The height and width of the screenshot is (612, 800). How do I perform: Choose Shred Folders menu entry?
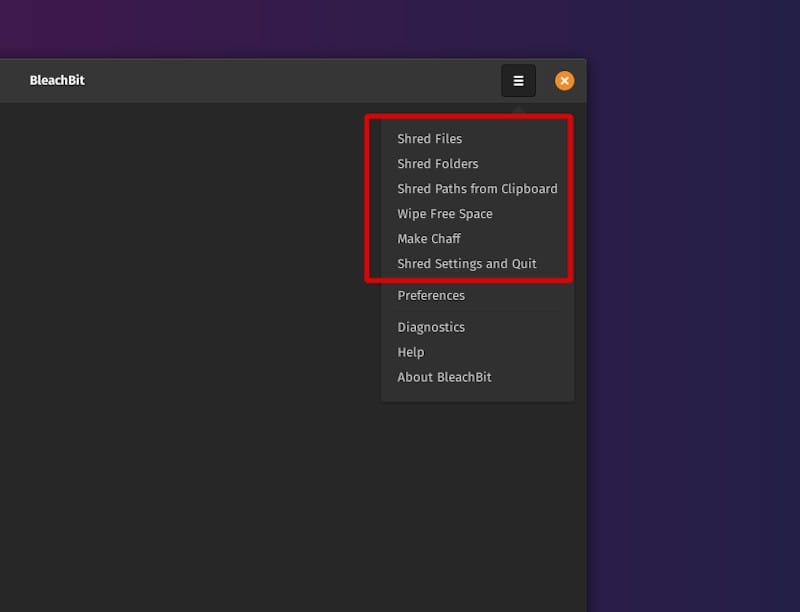[477, 164]
